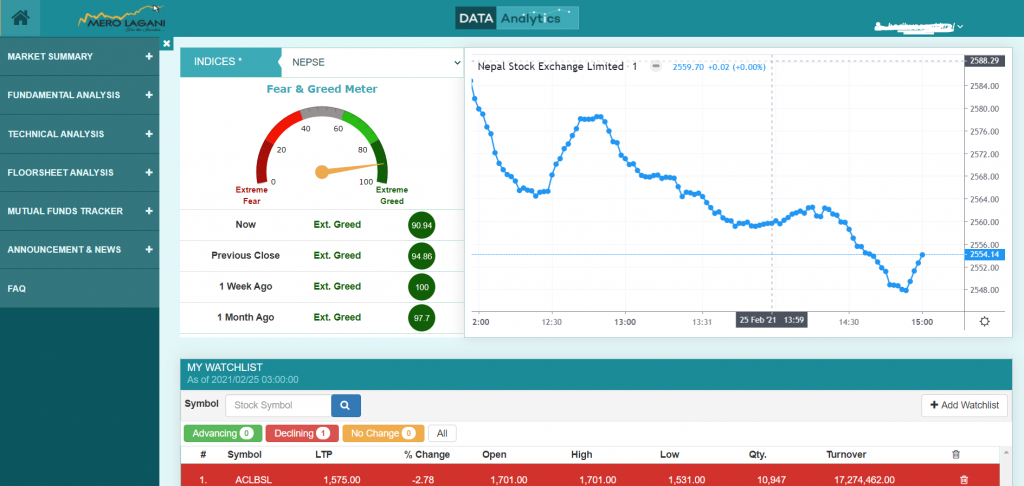This screenshot has height=486, width=1024.
Task: Open the FAQ page
Action: click(x=80, y=288)
